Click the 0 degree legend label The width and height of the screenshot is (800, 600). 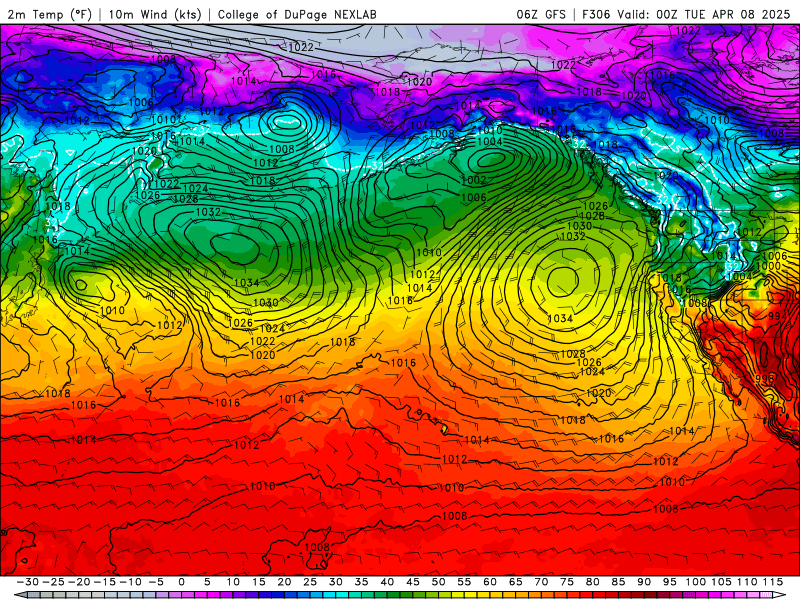[182, 582]
